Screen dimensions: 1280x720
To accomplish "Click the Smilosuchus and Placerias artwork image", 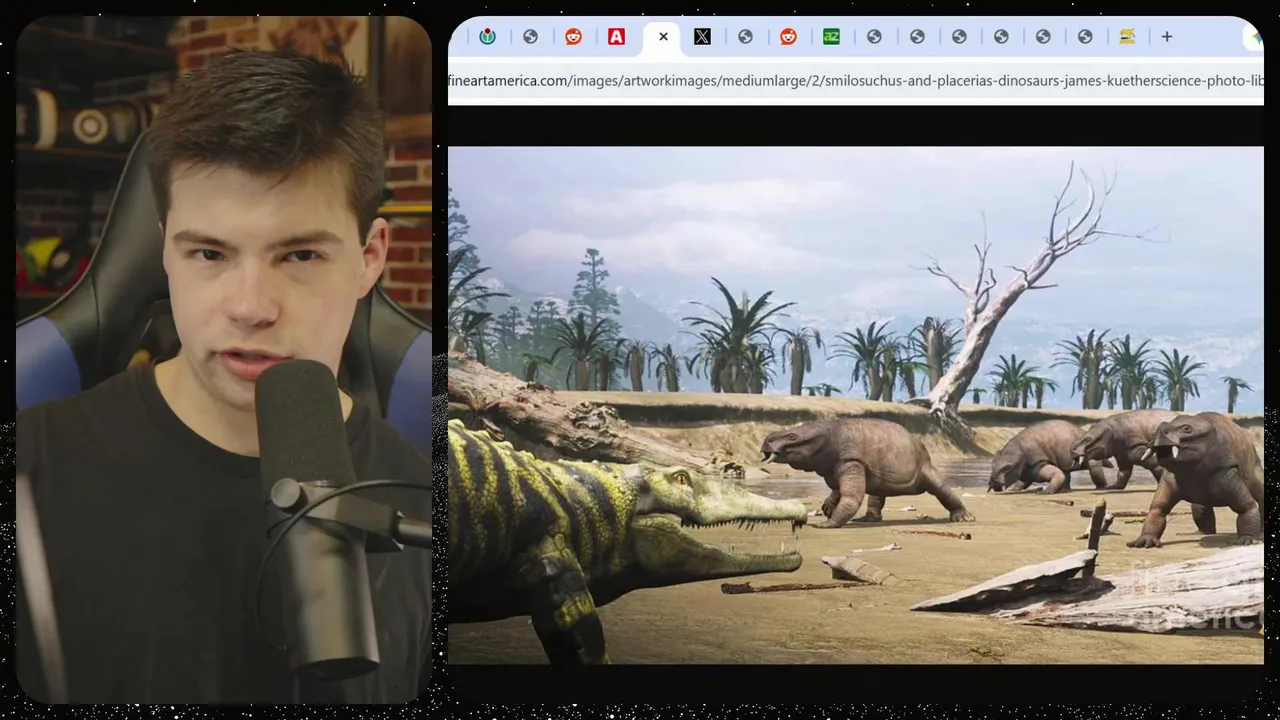I will click(x=856, y=405).
